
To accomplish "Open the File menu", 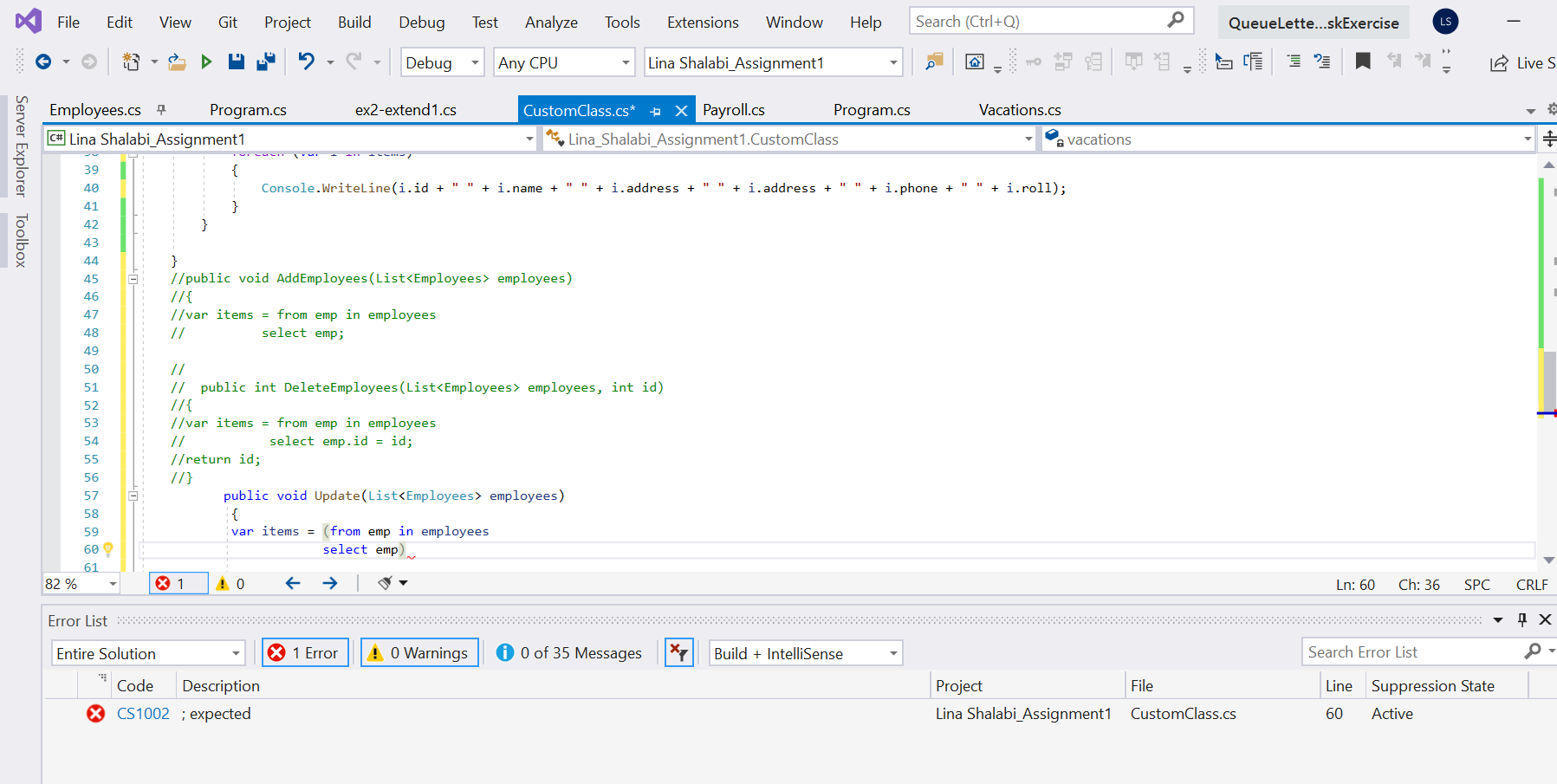I will point(68,23).
